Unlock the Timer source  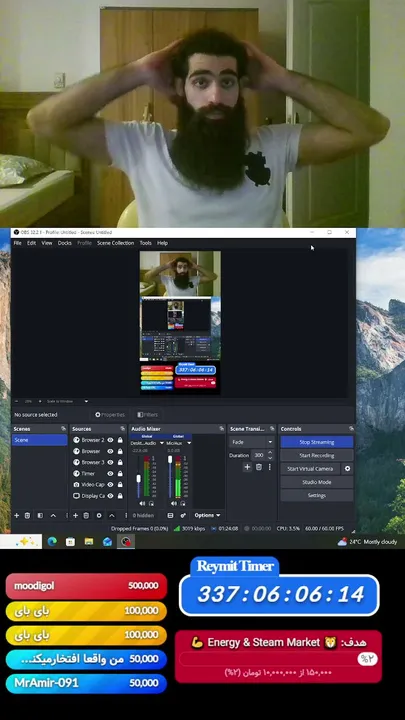tap(120, 473)
